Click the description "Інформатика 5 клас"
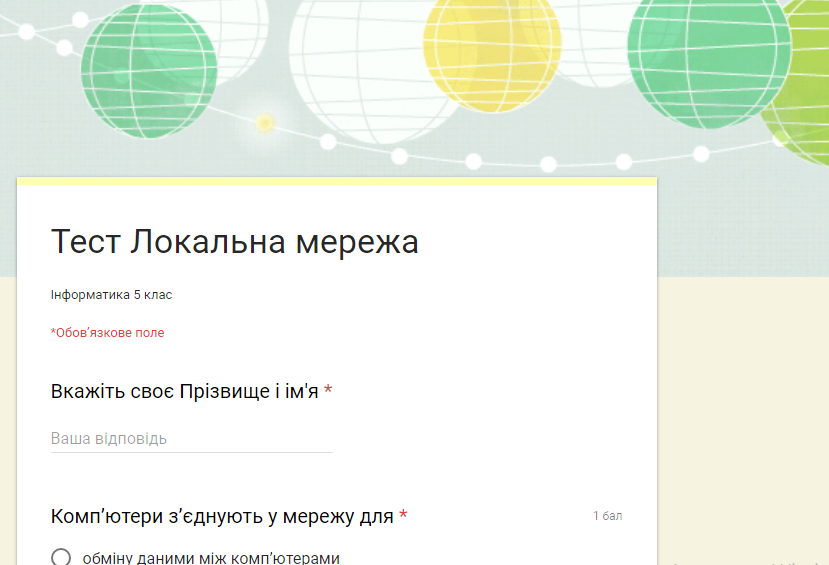This screenshot has width=829, height=565. pyautogui.click(x=112, y=295)
